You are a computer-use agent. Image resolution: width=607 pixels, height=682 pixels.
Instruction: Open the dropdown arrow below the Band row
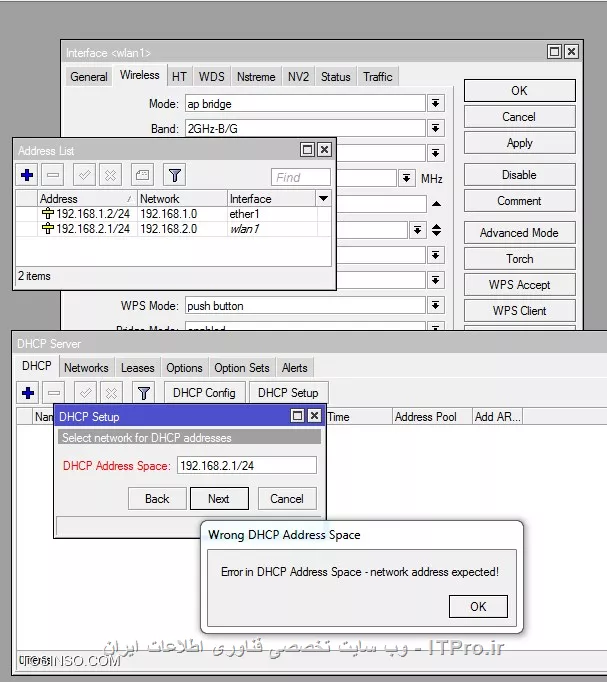pyautogui.click(x=436, y=153)
